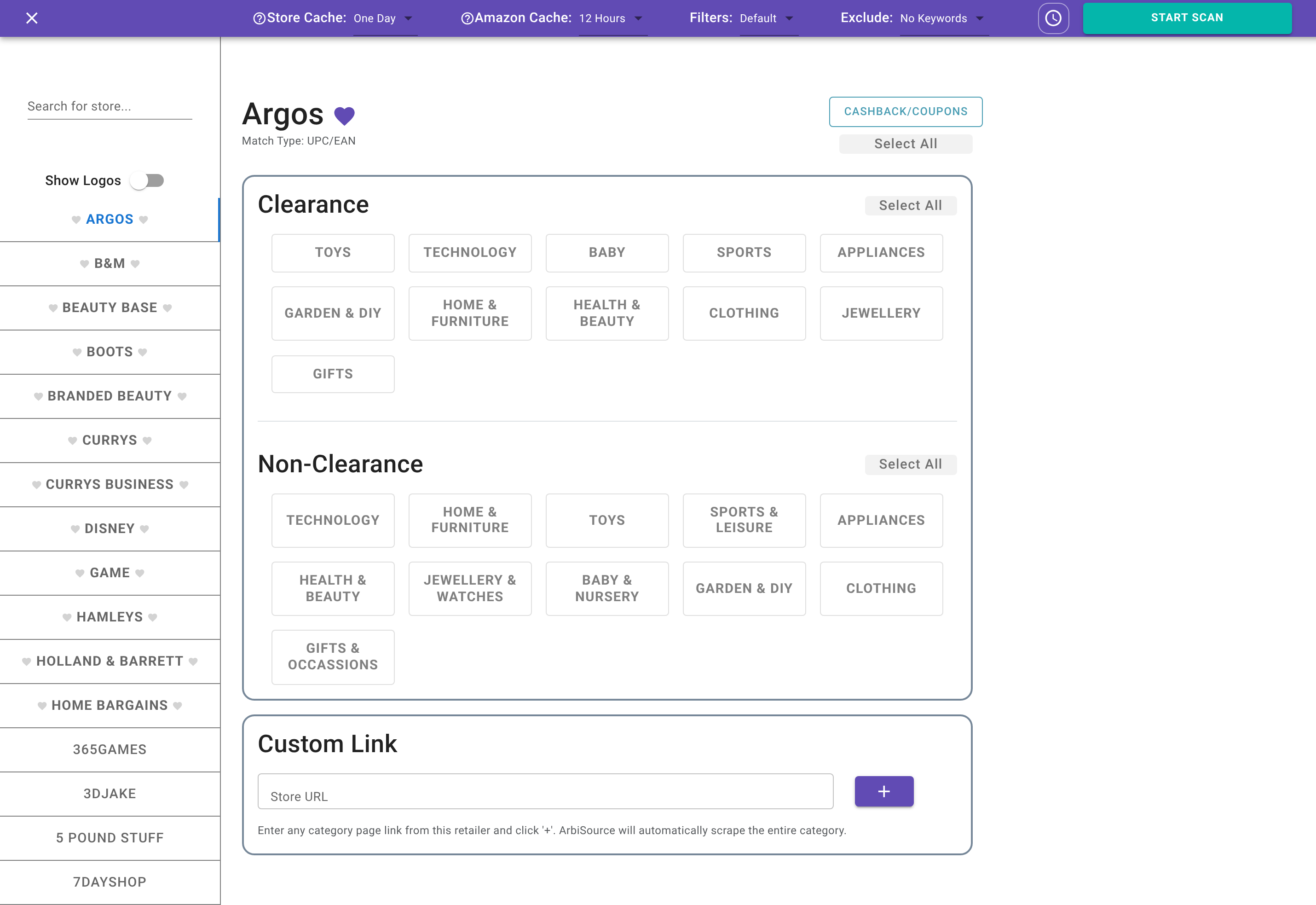This screenshot has width=1316, height=905.
Task: Click the heart left of Beauty Base
Action: coord(53,308)
